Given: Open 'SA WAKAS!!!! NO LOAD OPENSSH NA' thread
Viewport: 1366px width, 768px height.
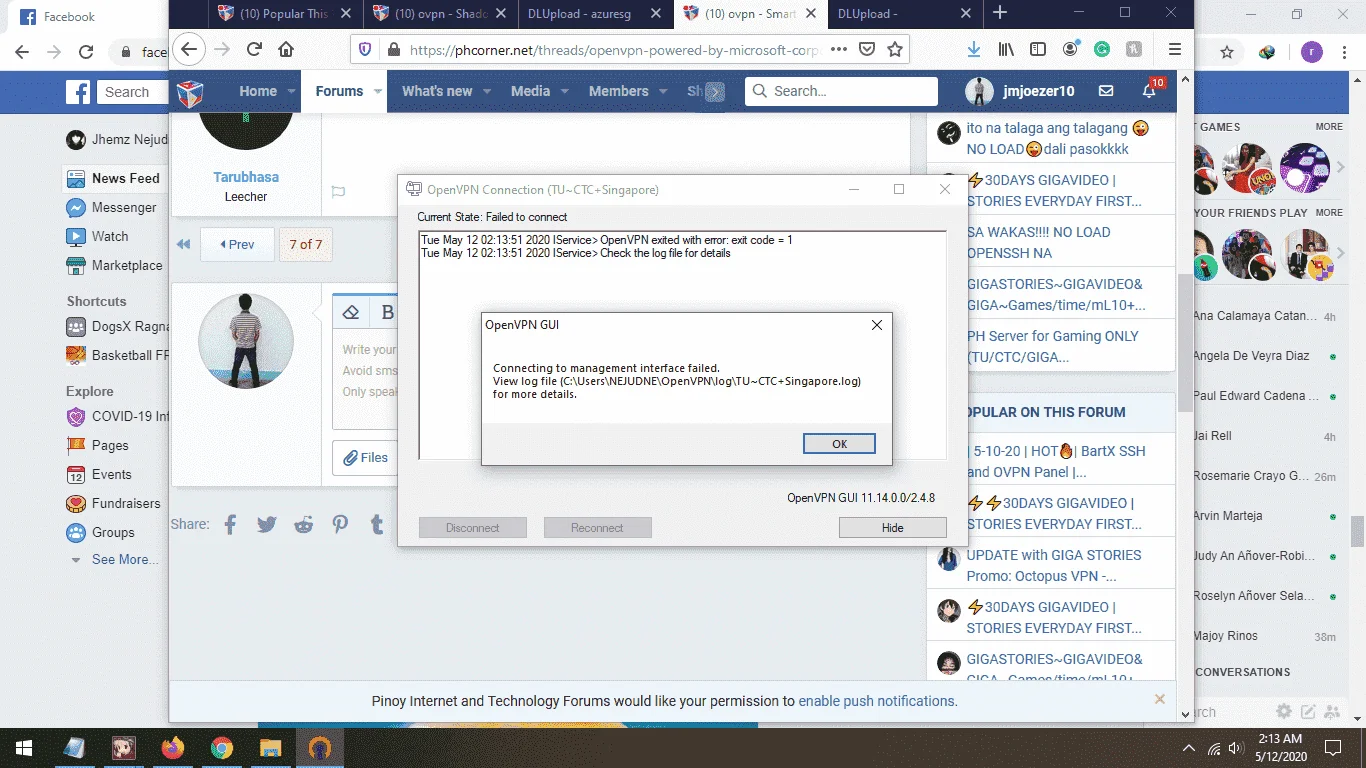Looking at the screenshot, I should [x=1038, y=242].
